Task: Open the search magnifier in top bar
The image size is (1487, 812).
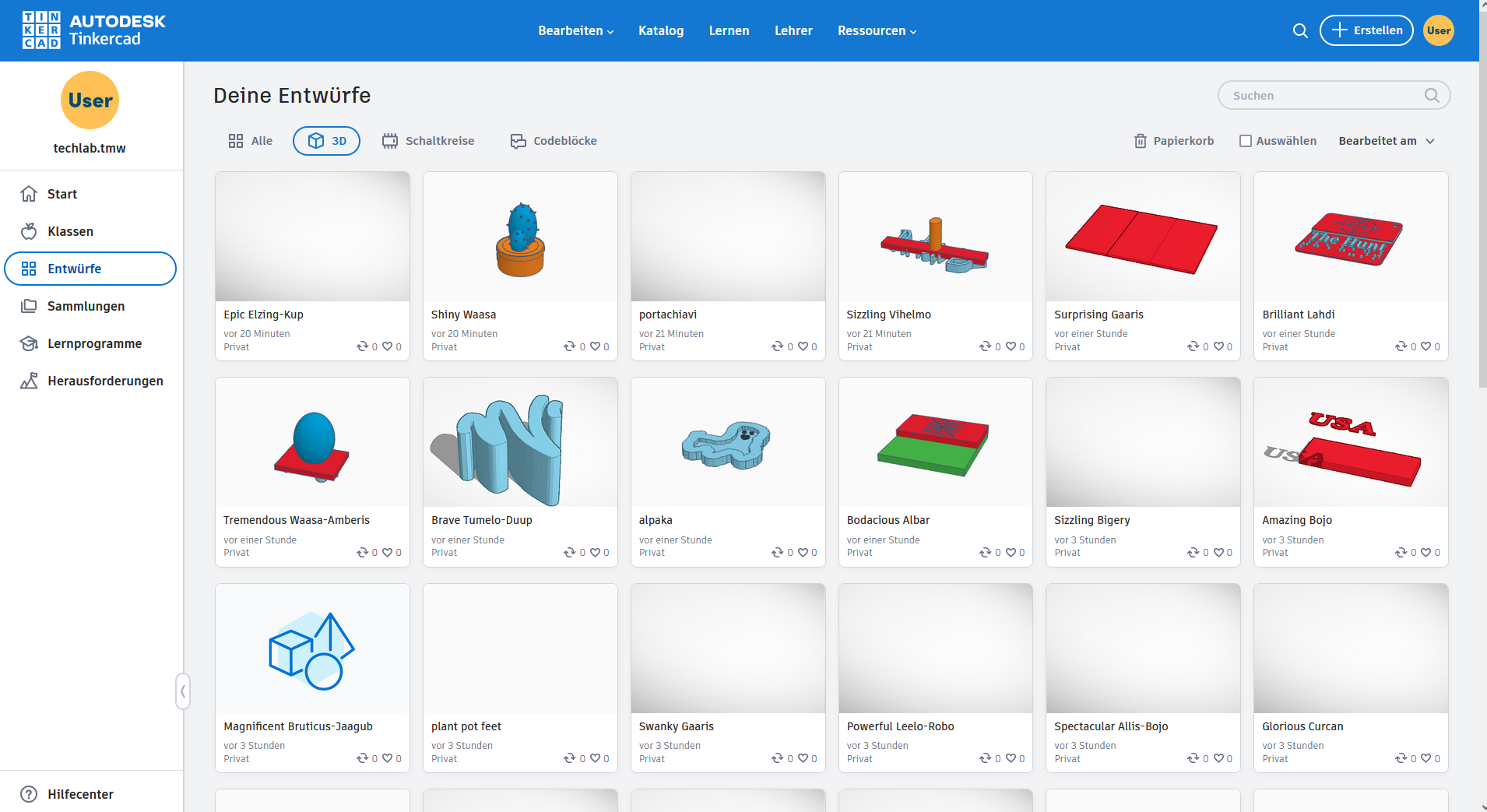Action: coord(1300,30)
